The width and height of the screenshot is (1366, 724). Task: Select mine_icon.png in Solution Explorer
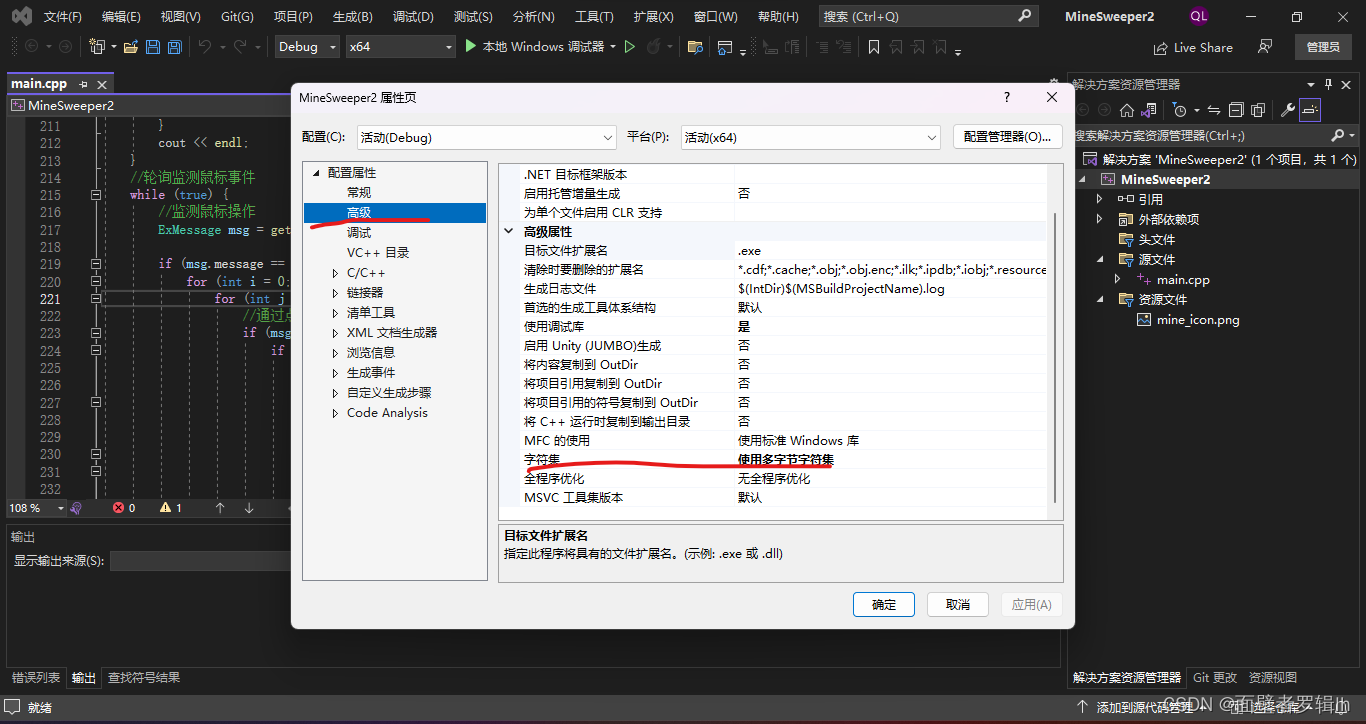click(x=1198, y=320)
